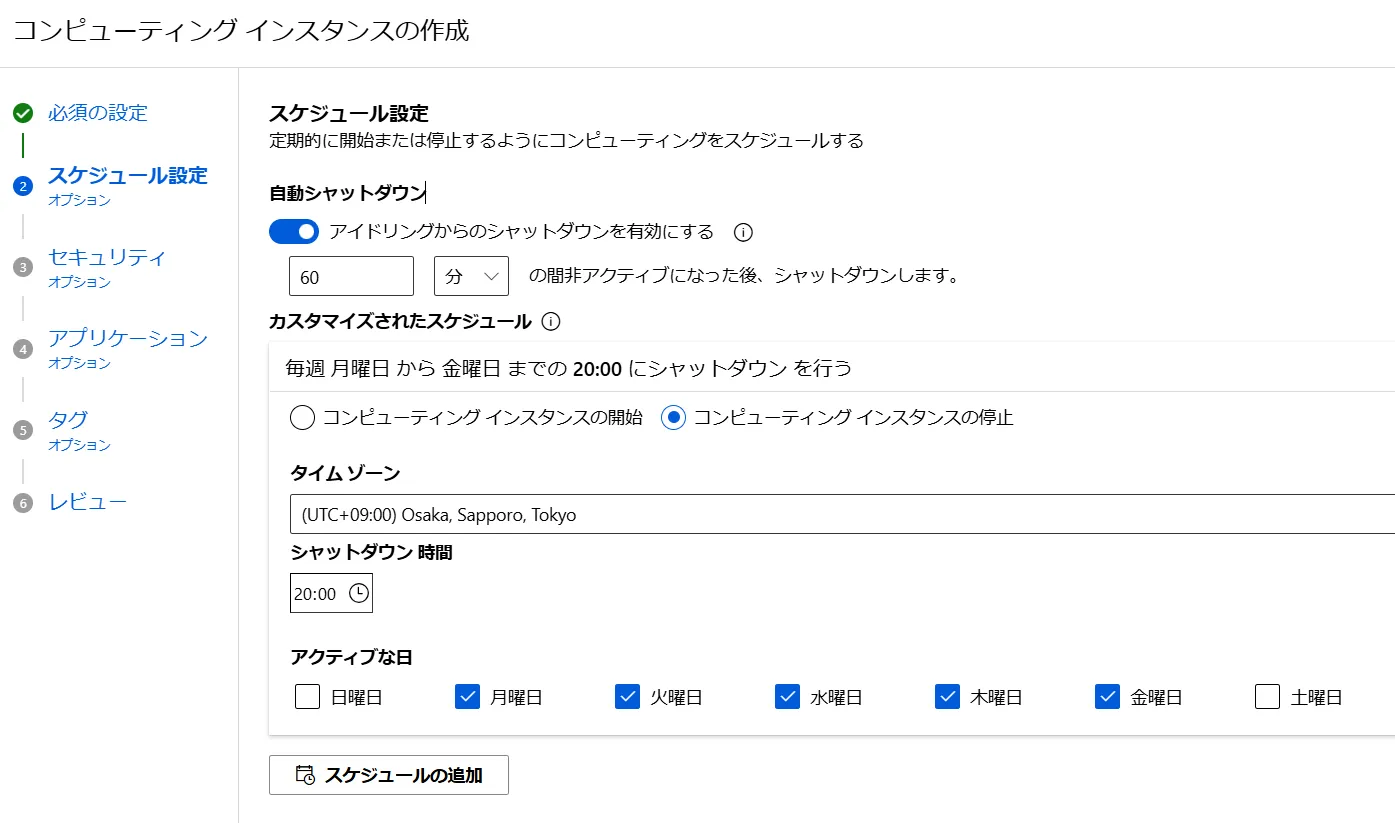Disable the idle shutdown toggle switch
Screen dimensions: 1395x823
tap(294, 232)
